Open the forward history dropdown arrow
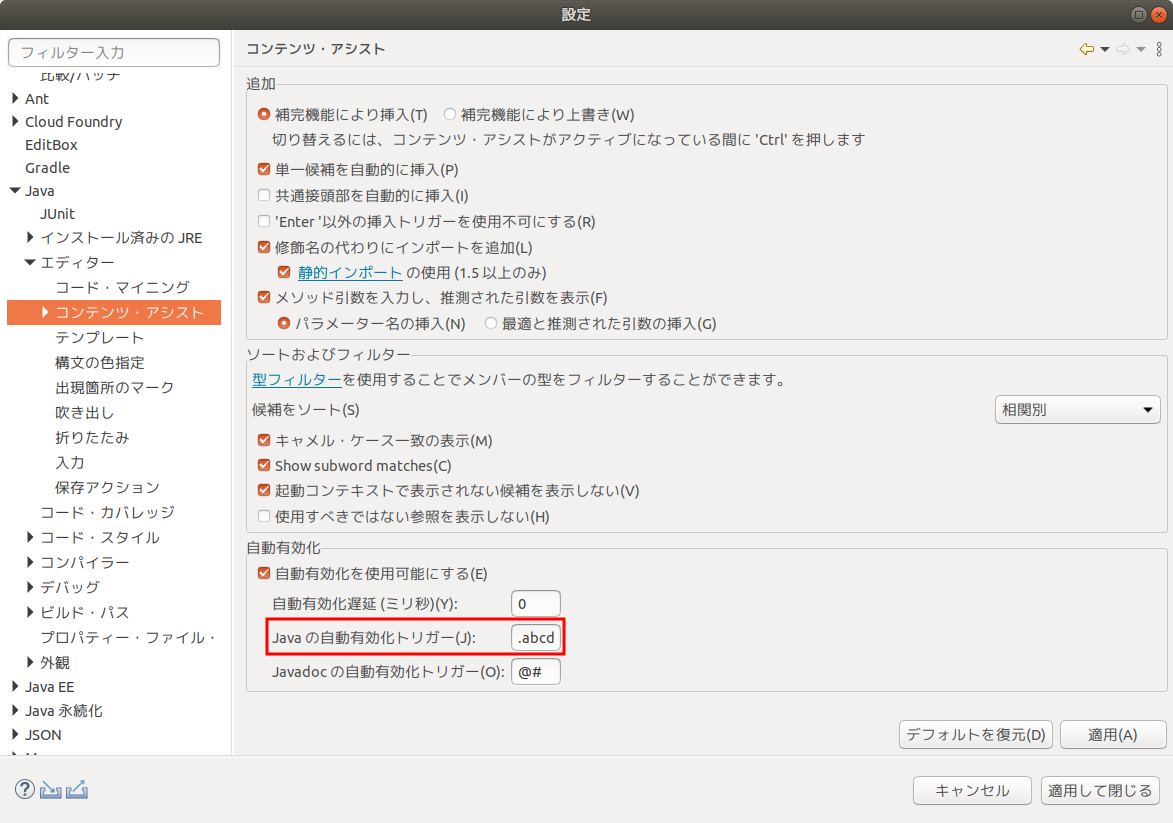 1141,49
